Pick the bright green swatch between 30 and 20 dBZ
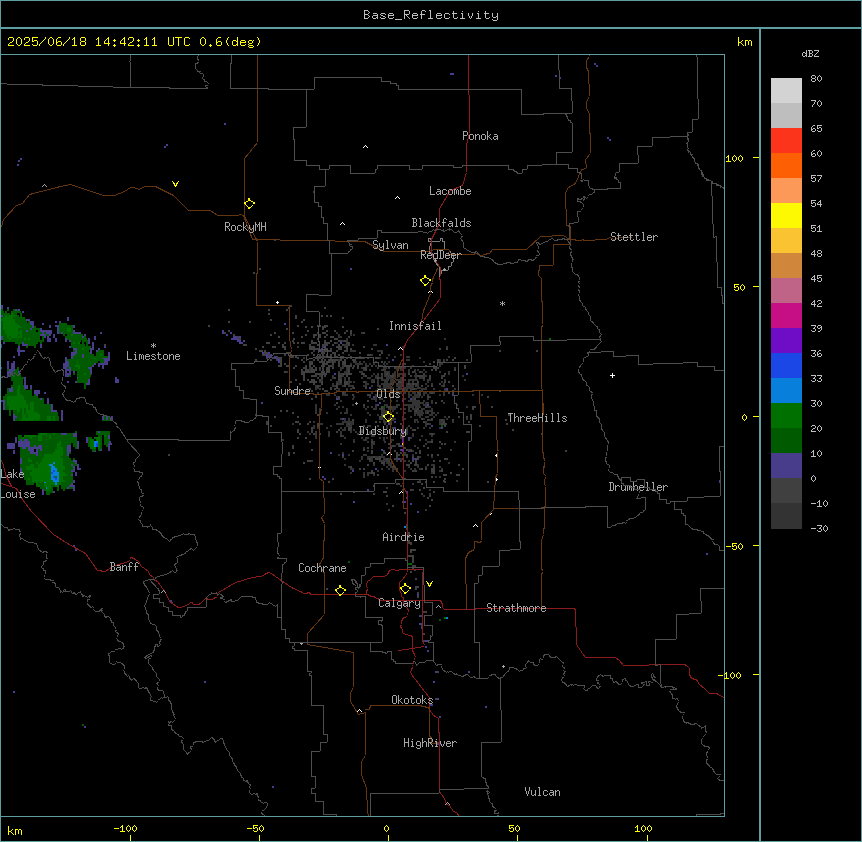Viewport: 862px width, 842px height. point(786,416)
